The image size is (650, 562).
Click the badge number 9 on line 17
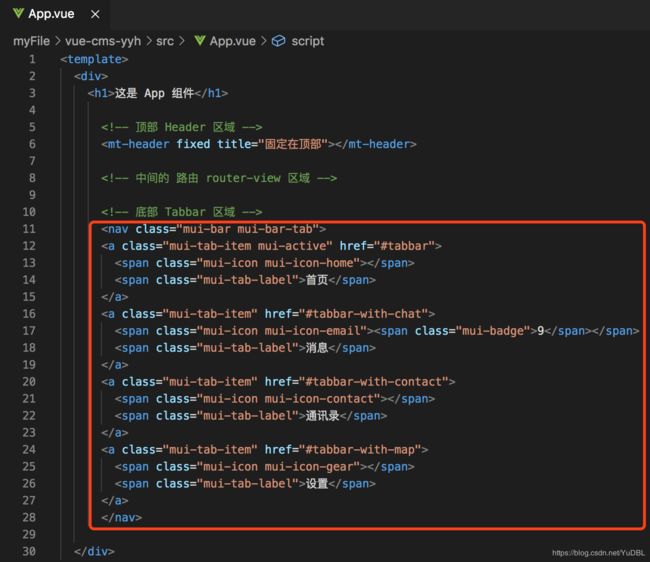point(540,331)
